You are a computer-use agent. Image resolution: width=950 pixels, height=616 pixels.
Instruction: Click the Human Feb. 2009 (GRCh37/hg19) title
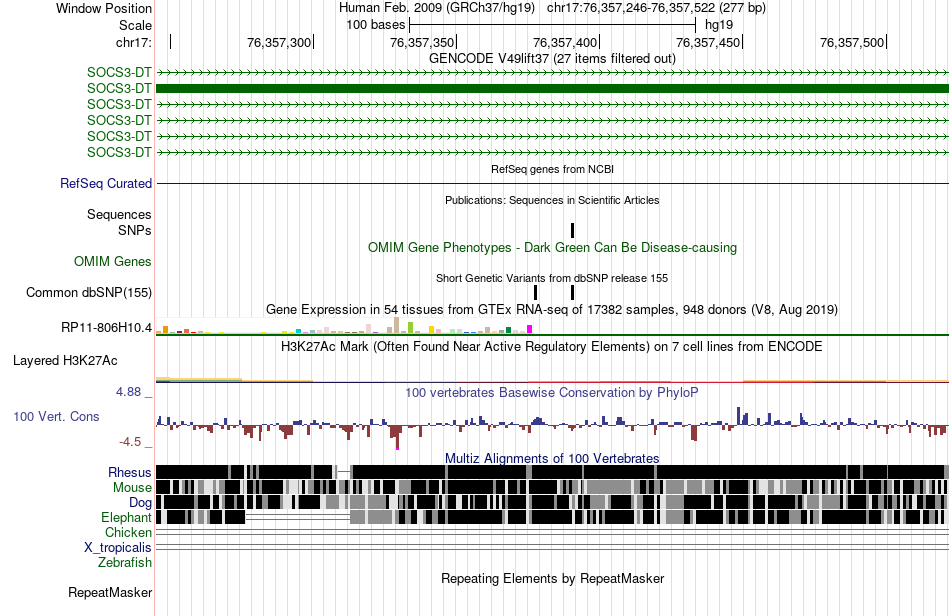pos(437,8)
